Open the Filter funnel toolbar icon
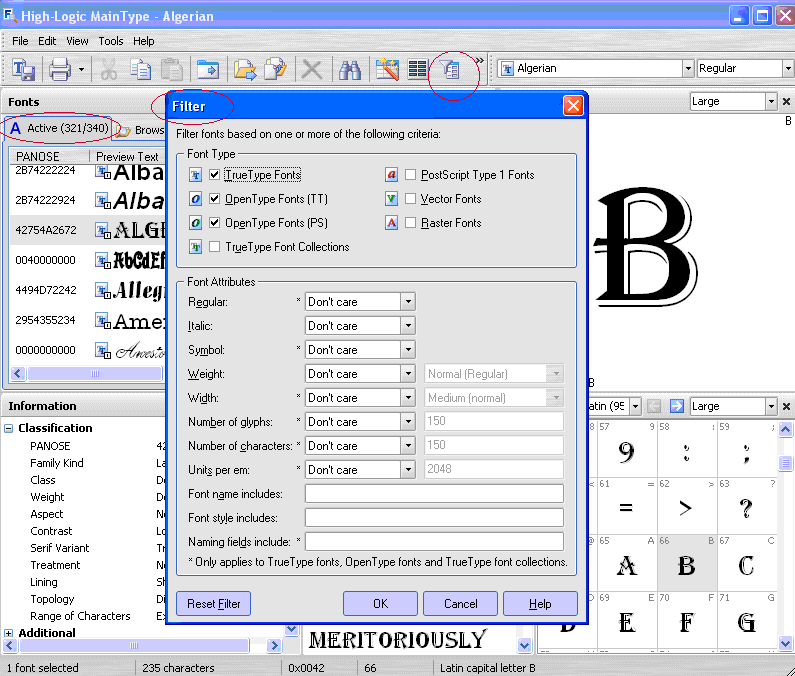795x676 pixels. tap(449, 69)
